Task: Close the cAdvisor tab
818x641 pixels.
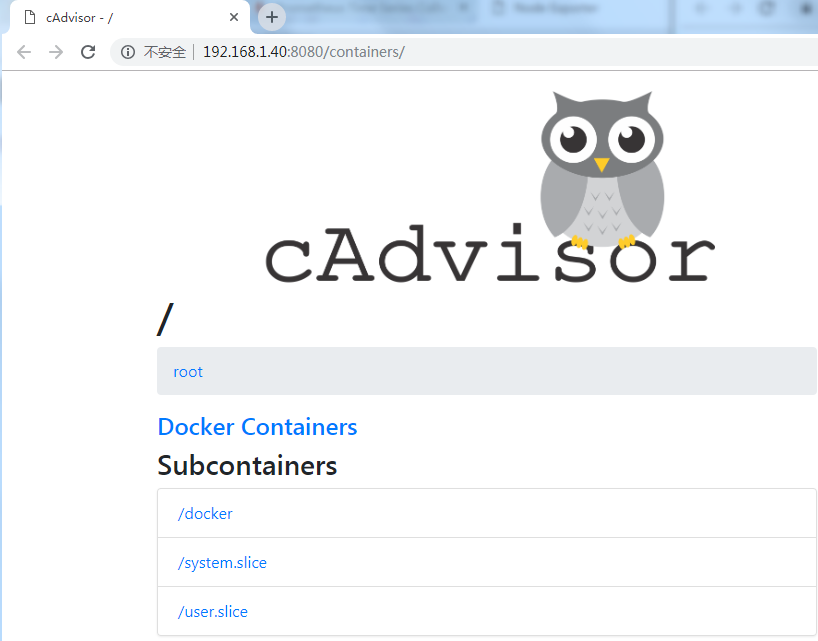Action: pyautogui.click(x=234, y=17)
